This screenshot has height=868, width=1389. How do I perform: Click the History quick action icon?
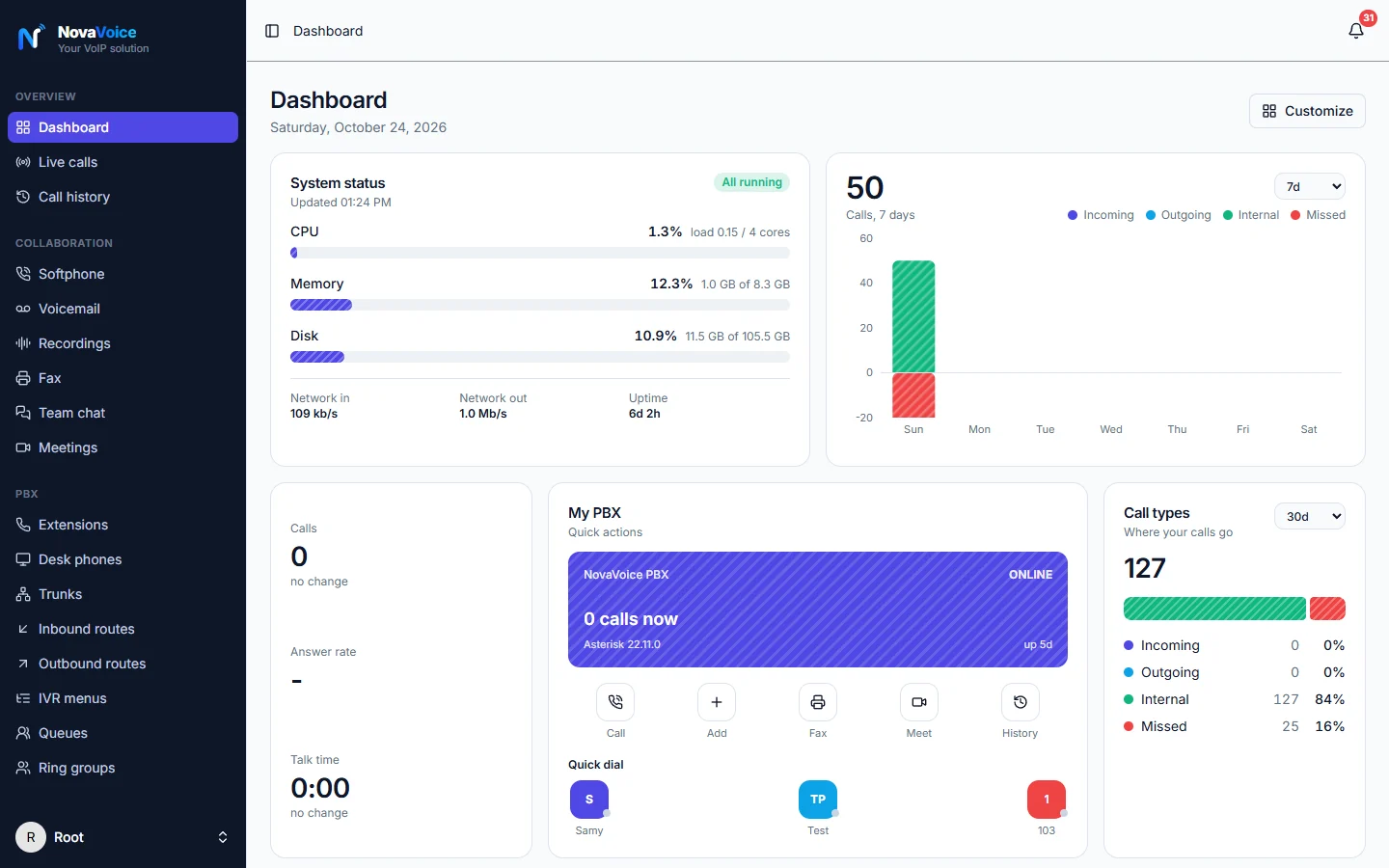(1021, 702)
